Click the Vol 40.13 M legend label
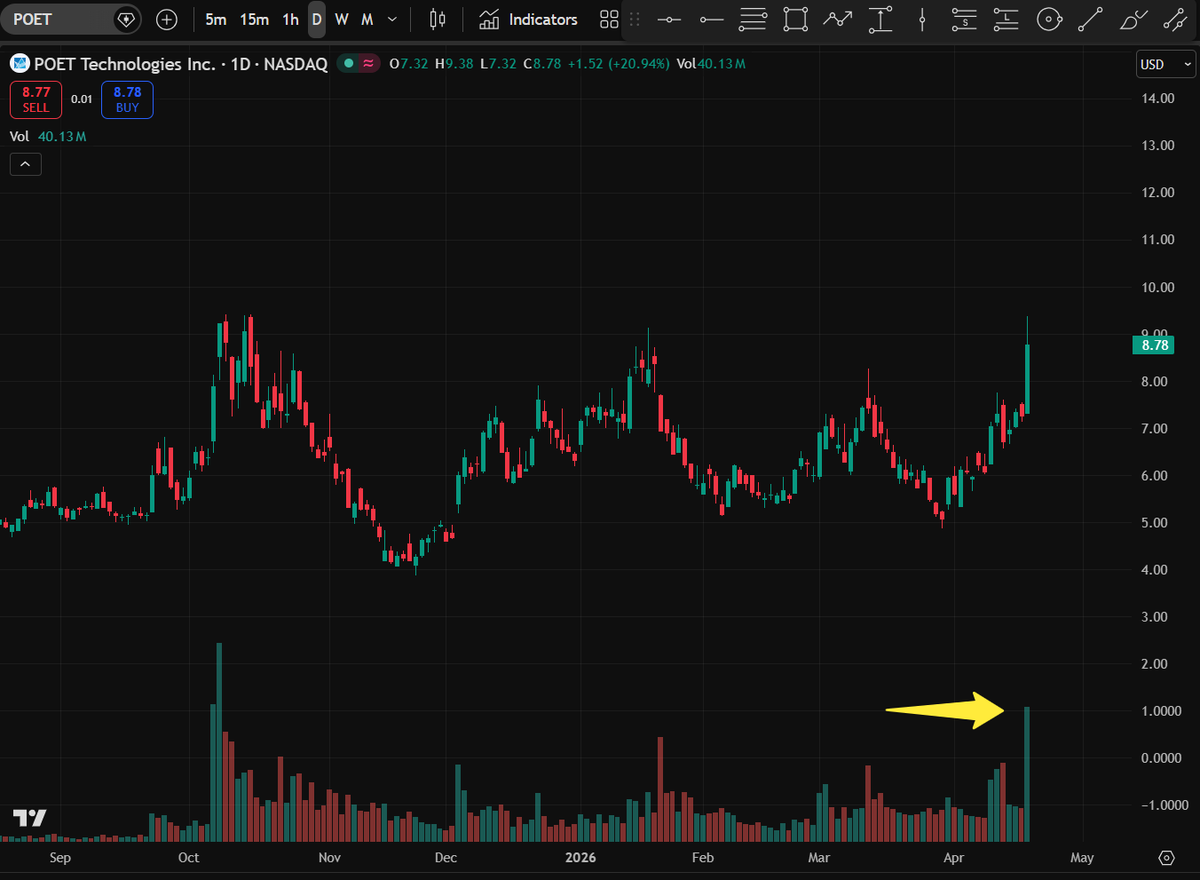Image resolution: width=1200 pixels, height=880 pixels. coord(48,136)
